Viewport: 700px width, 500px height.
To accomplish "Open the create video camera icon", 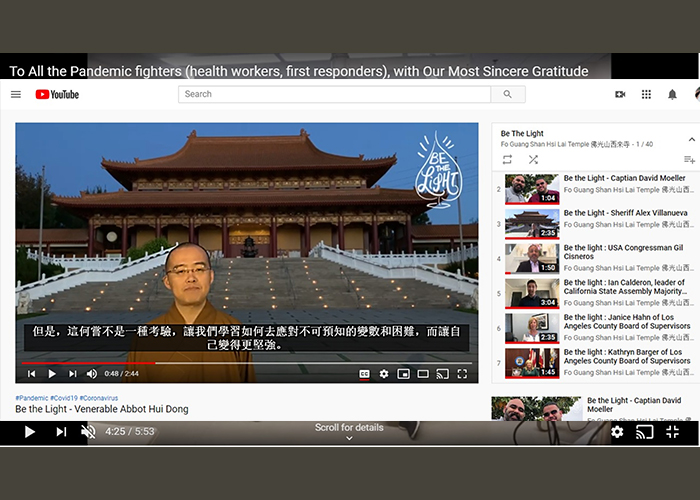I will point(620,95).
